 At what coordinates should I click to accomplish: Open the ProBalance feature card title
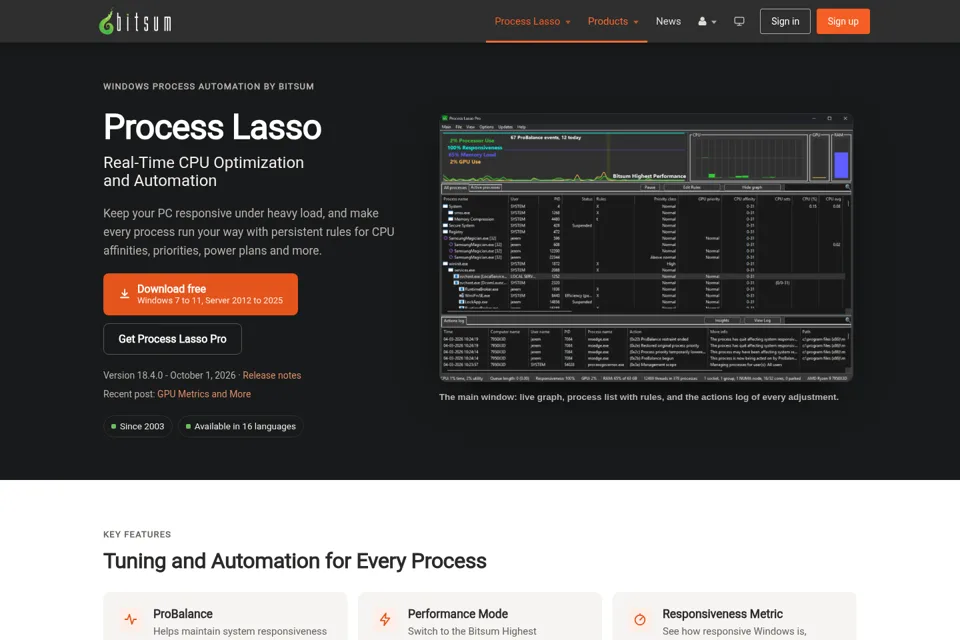tap(182, 614)
